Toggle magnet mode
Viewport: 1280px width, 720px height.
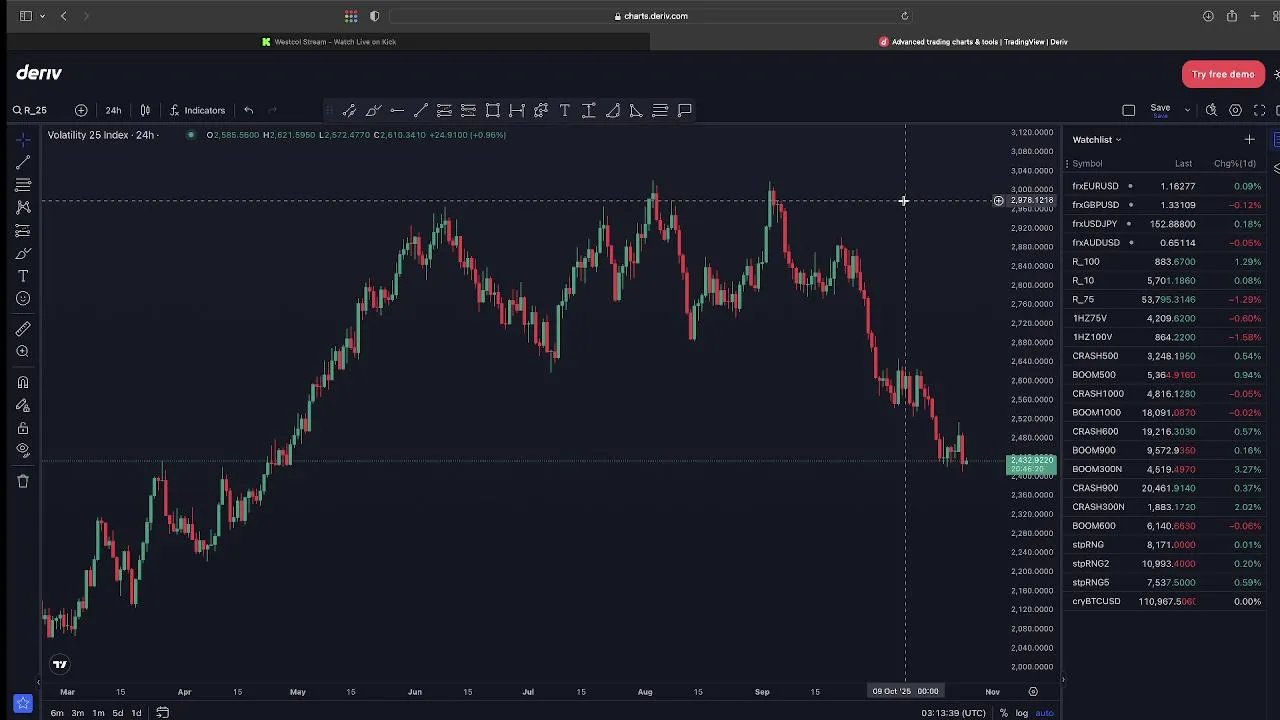(x=23, y=382)
